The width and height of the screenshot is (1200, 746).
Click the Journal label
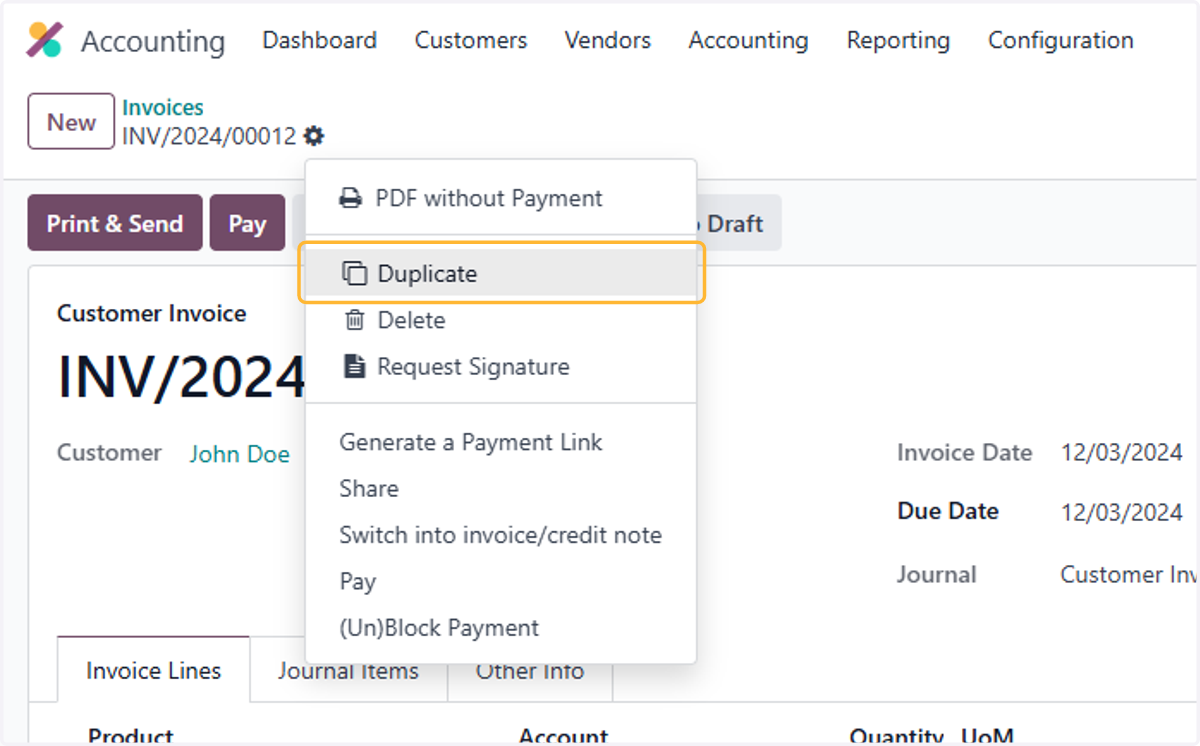936,574
